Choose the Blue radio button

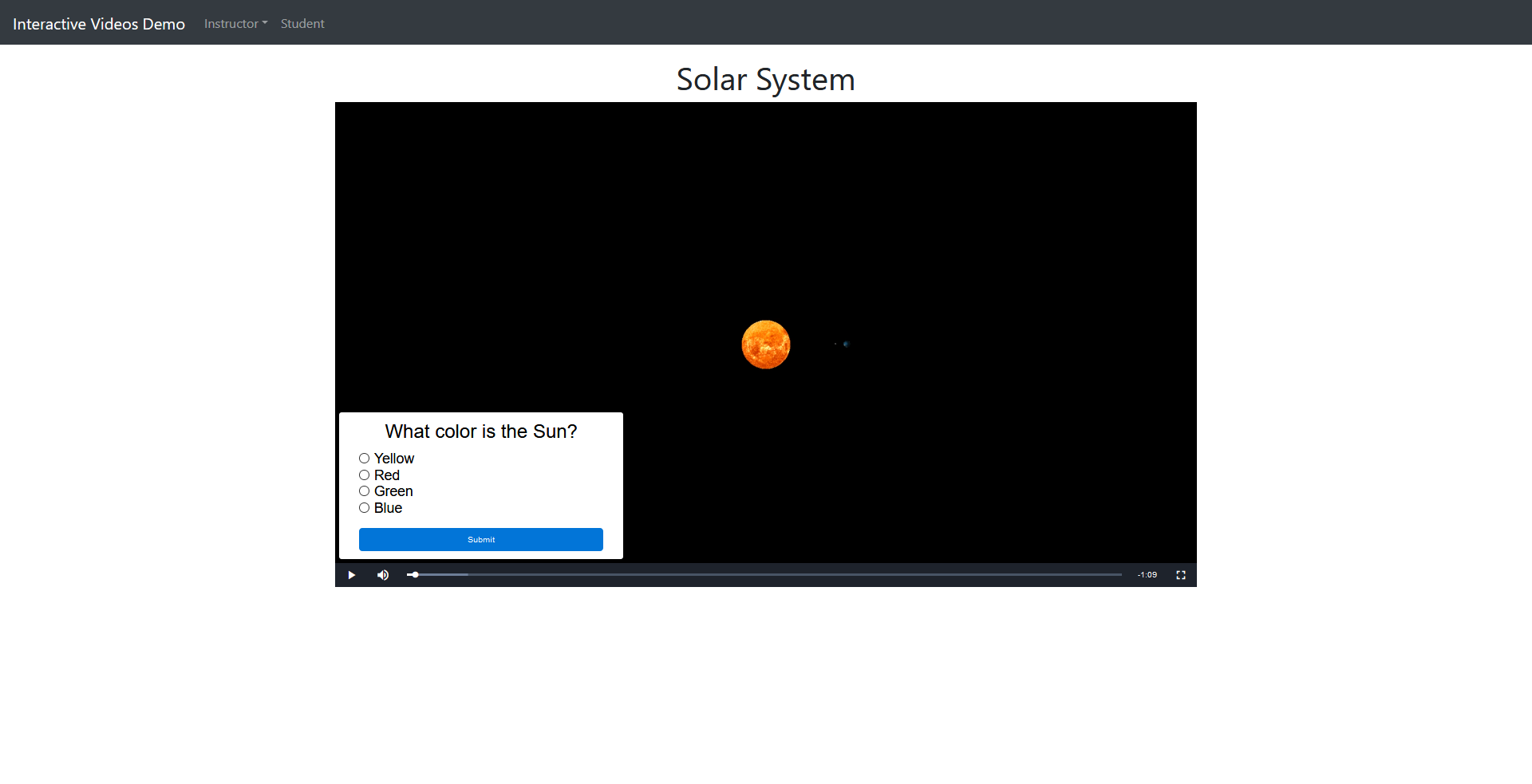point(364,508)
